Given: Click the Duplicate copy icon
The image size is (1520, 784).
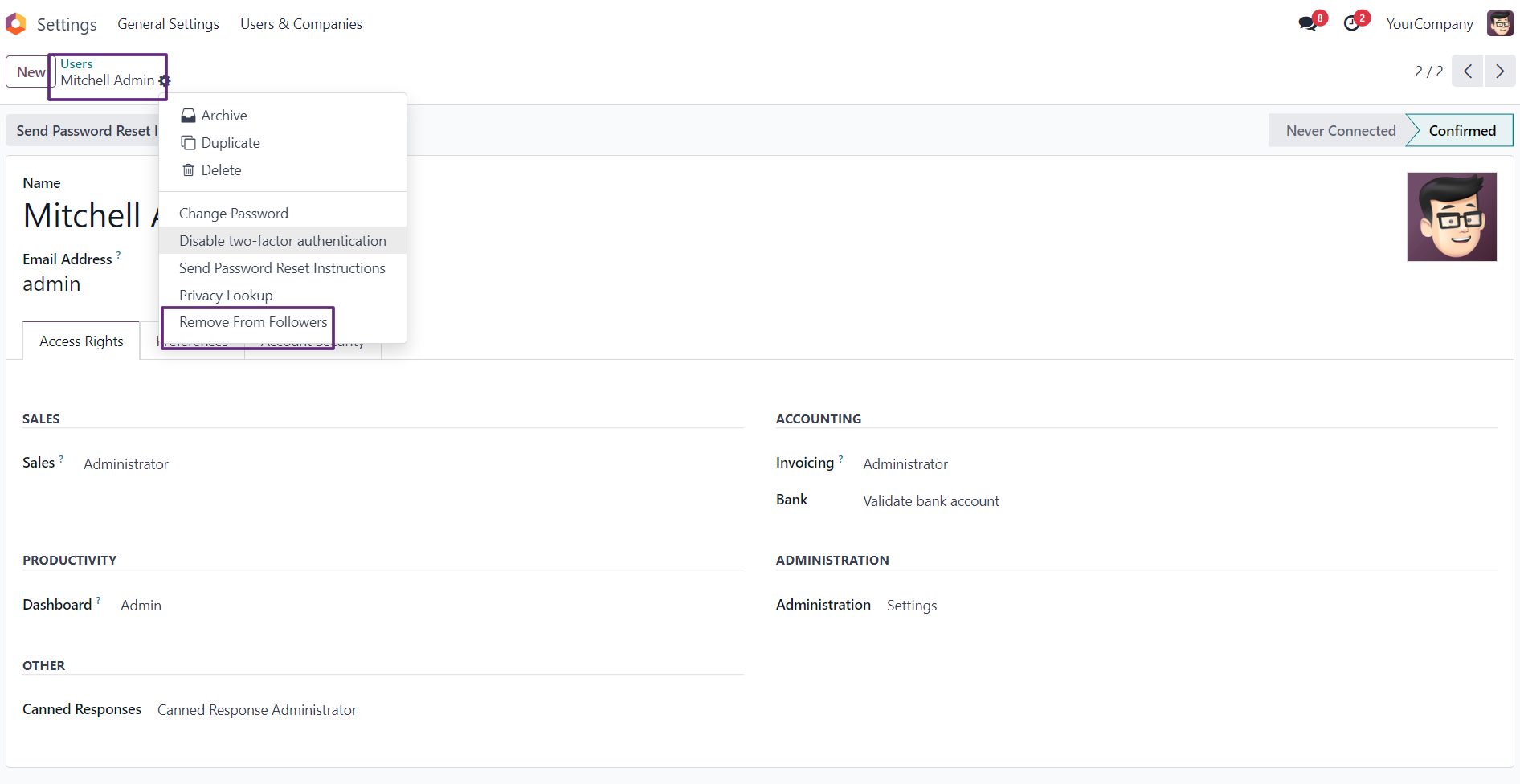Looking at the screenshot, I should 188,143.
